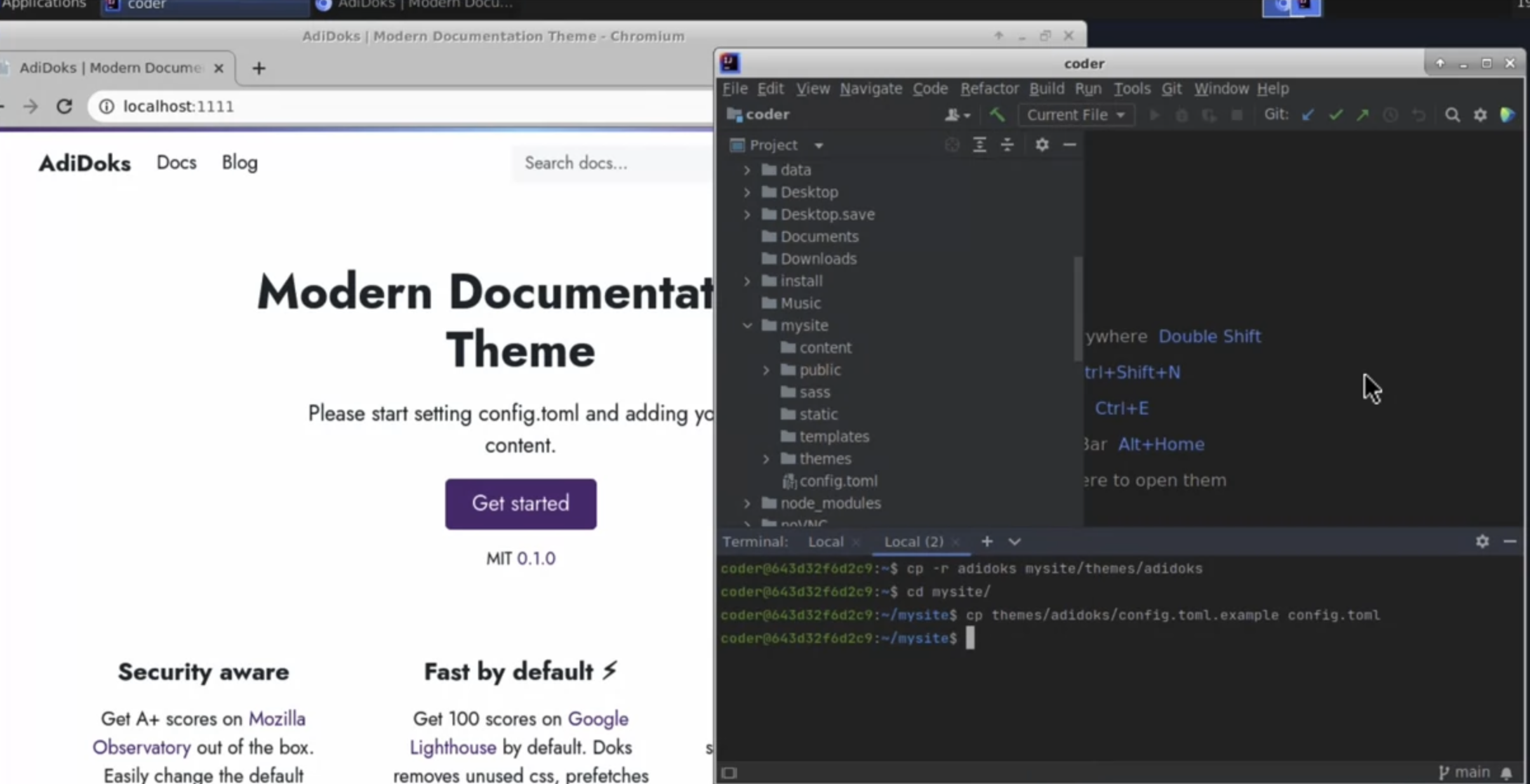Open the Terminal settings gear
This screenshot has height=784, width=1530.
tap(1482, 541)
